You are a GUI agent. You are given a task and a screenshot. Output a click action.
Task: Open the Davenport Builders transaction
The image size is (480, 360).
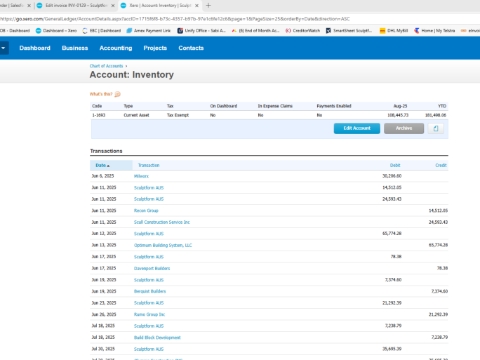pyautogui.click(x=152, y=268)
